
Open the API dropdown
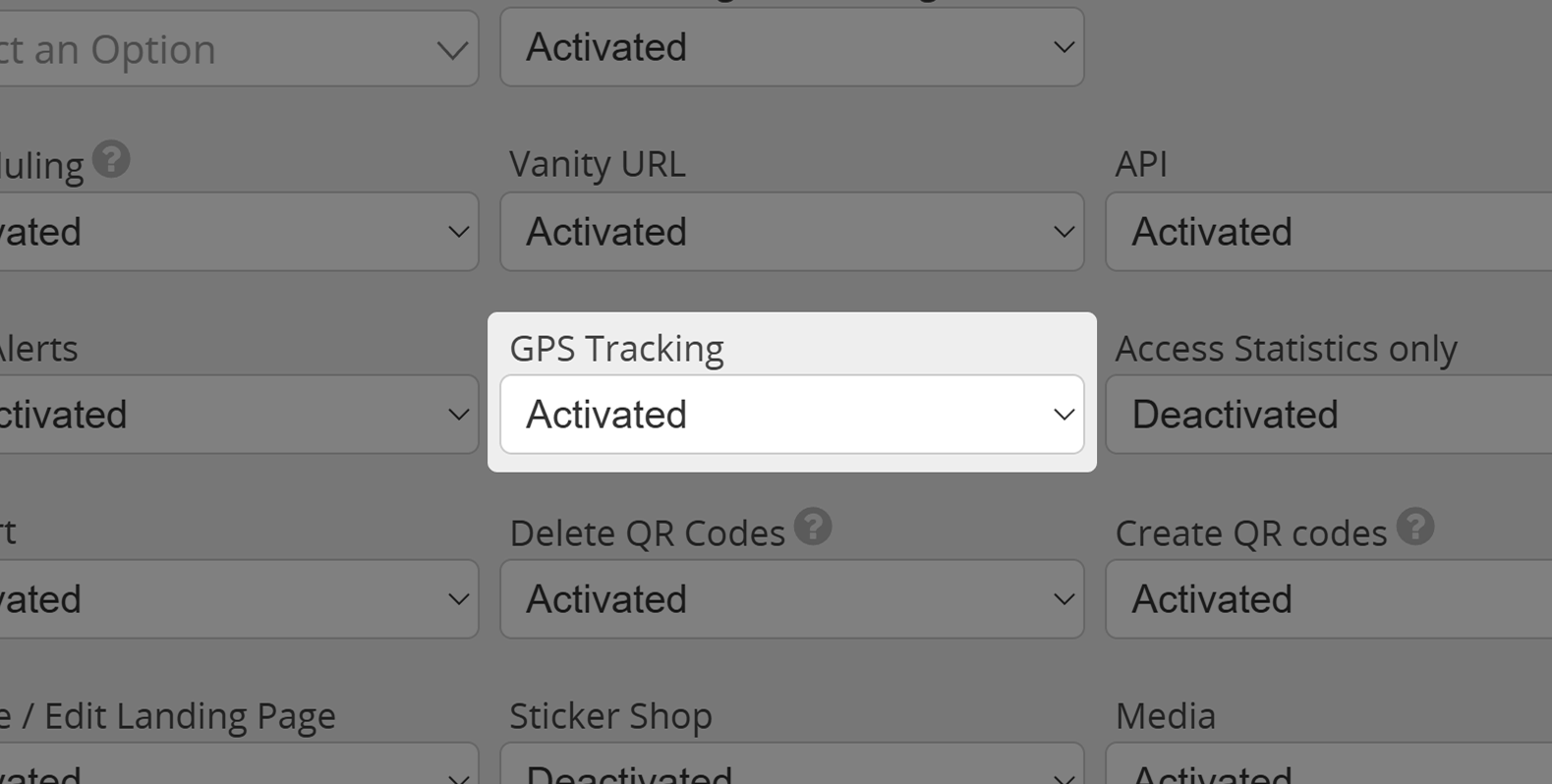pos(1327,232)
